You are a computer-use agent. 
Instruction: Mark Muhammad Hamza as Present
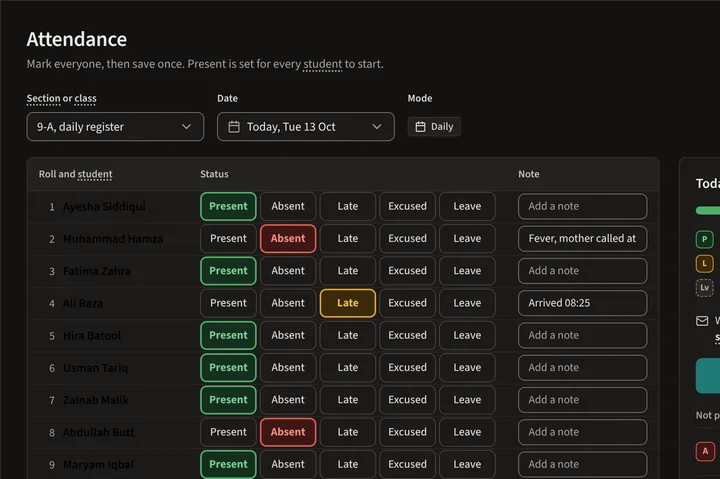(x=228, y=238)
